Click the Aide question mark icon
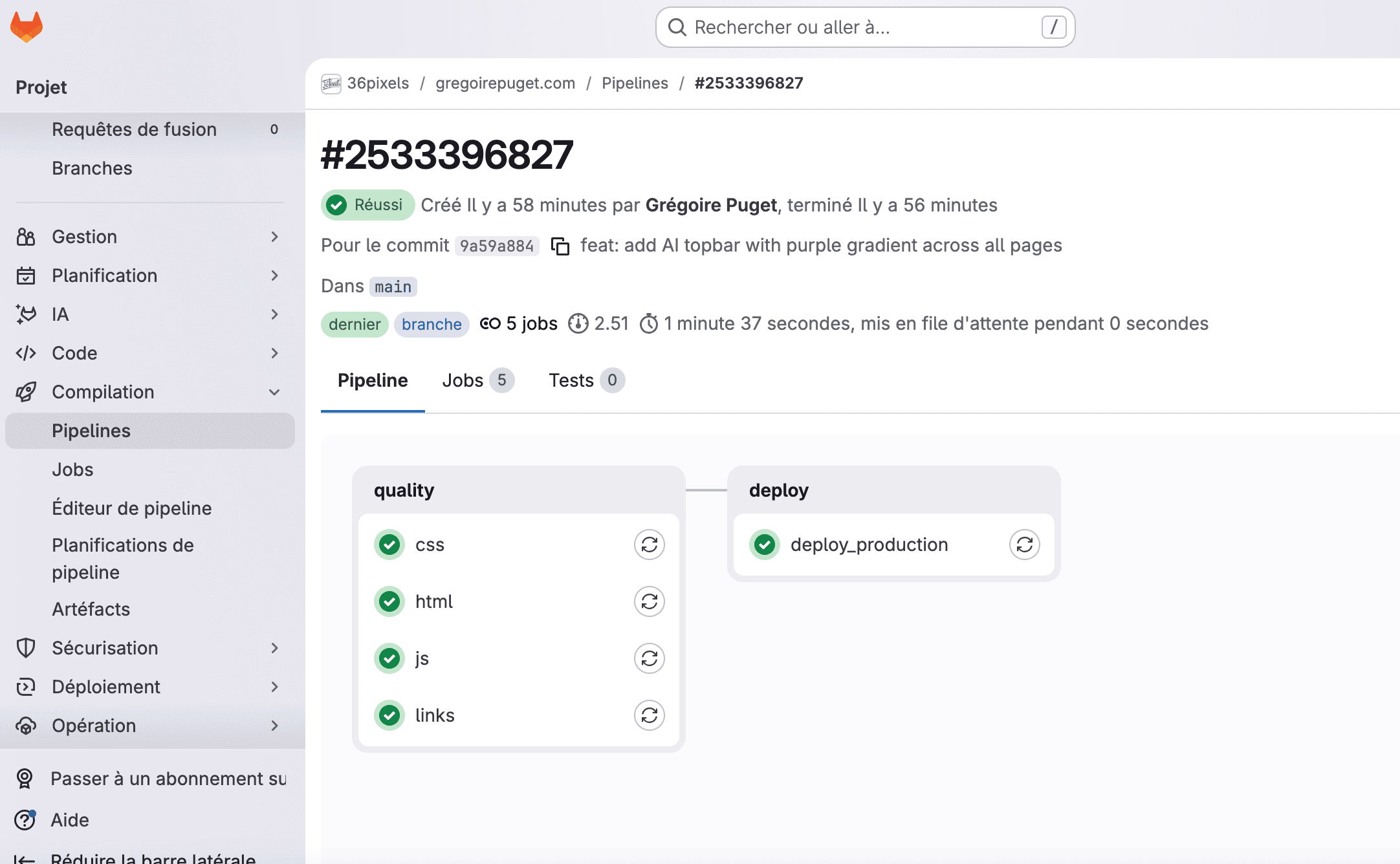 point(25,820)
